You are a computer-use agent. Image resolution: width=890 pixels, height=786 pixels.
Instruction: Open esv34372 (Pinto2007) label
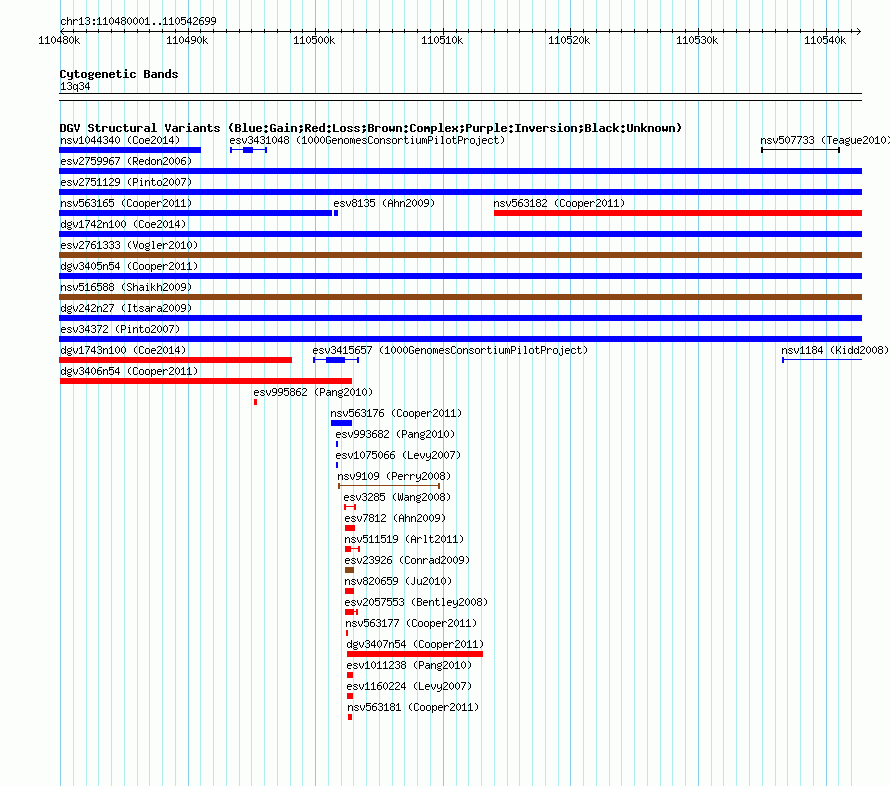point(120,330)
